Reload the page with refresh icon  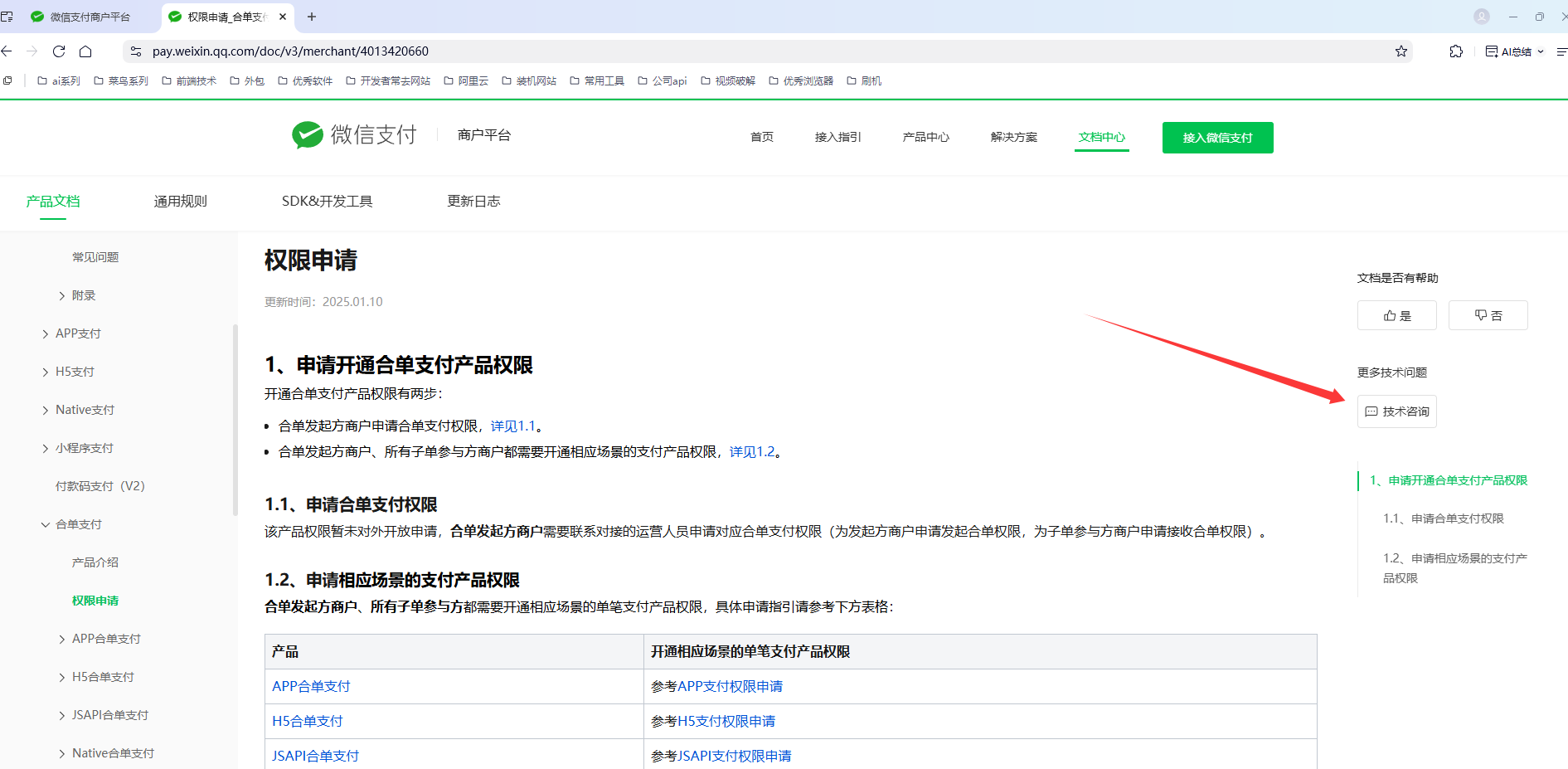tap(59, 51)
